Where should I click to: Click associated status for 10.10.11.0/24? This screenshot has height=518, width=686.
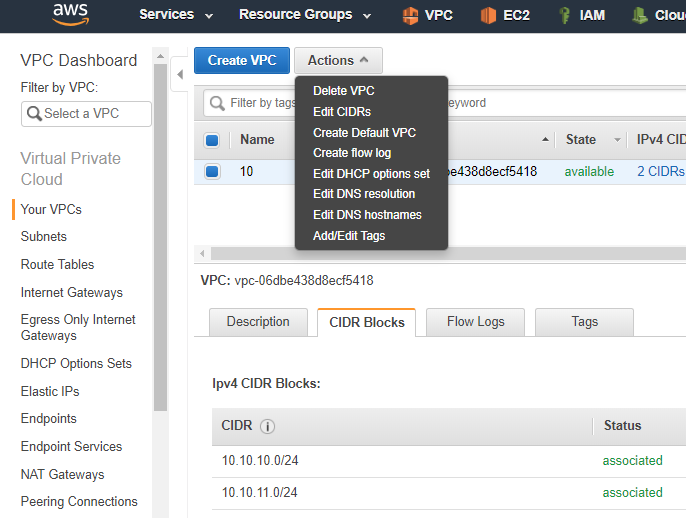(632, 492)
